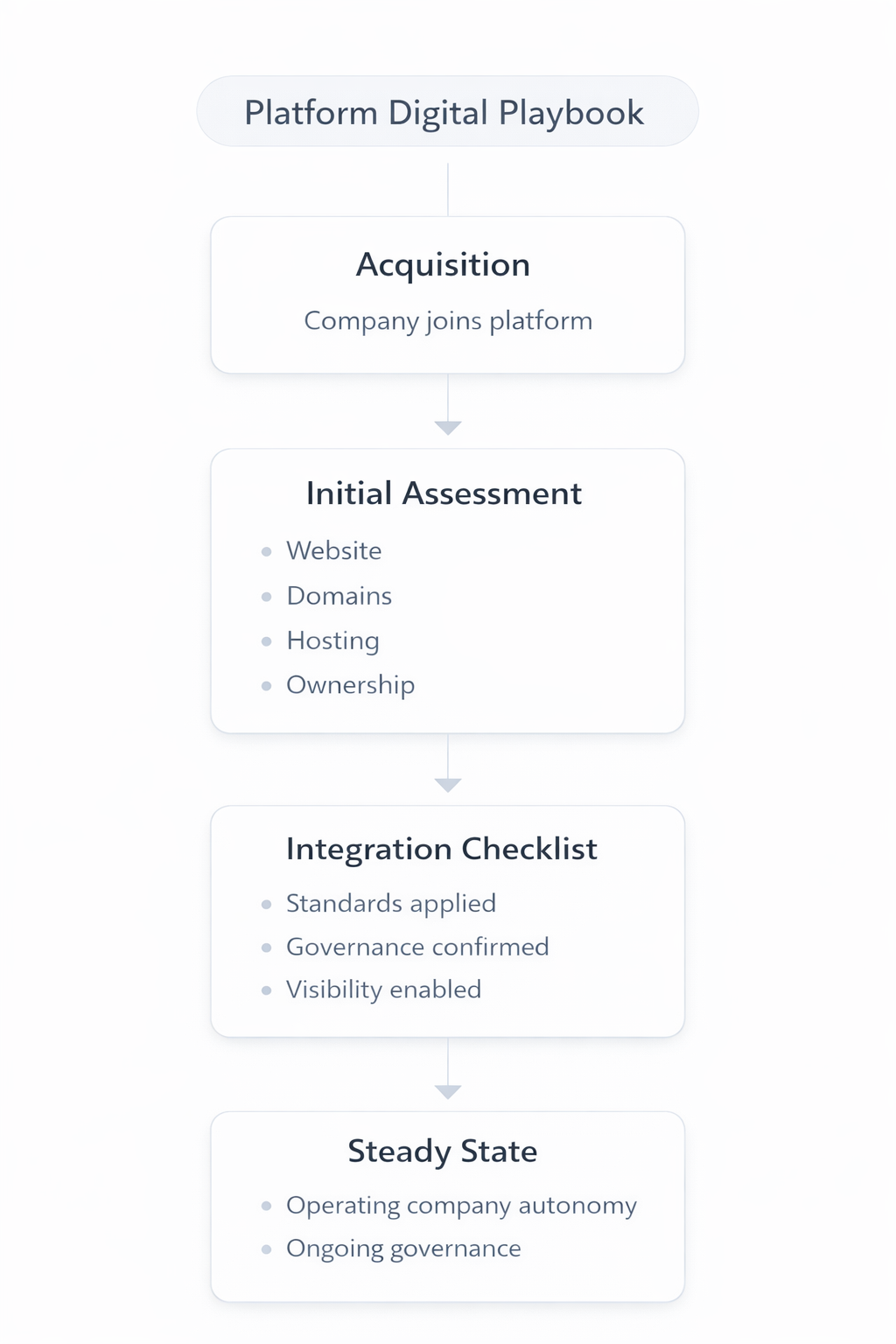Screen dimensions: 896x1344
Task: Select the Domains list item
Action: click(x=339, y=596)
